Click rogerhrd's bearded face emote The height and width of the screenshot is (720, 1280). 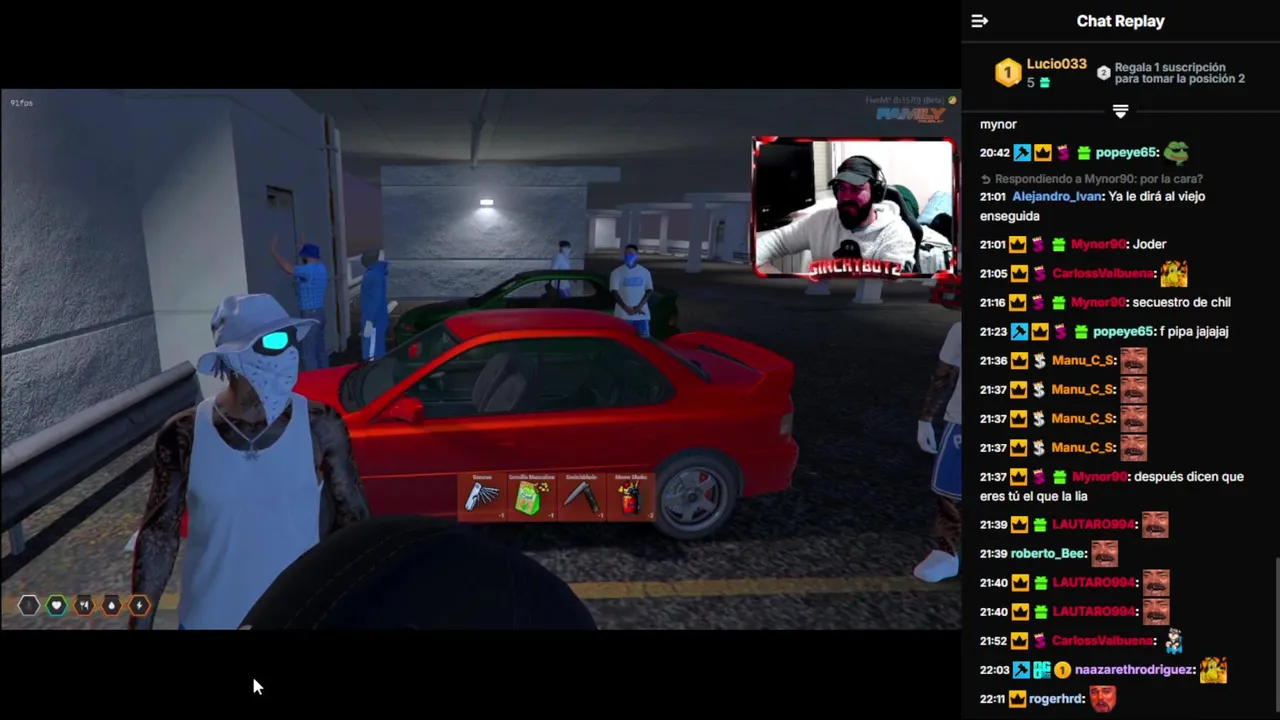click(x=1102, y=698)
